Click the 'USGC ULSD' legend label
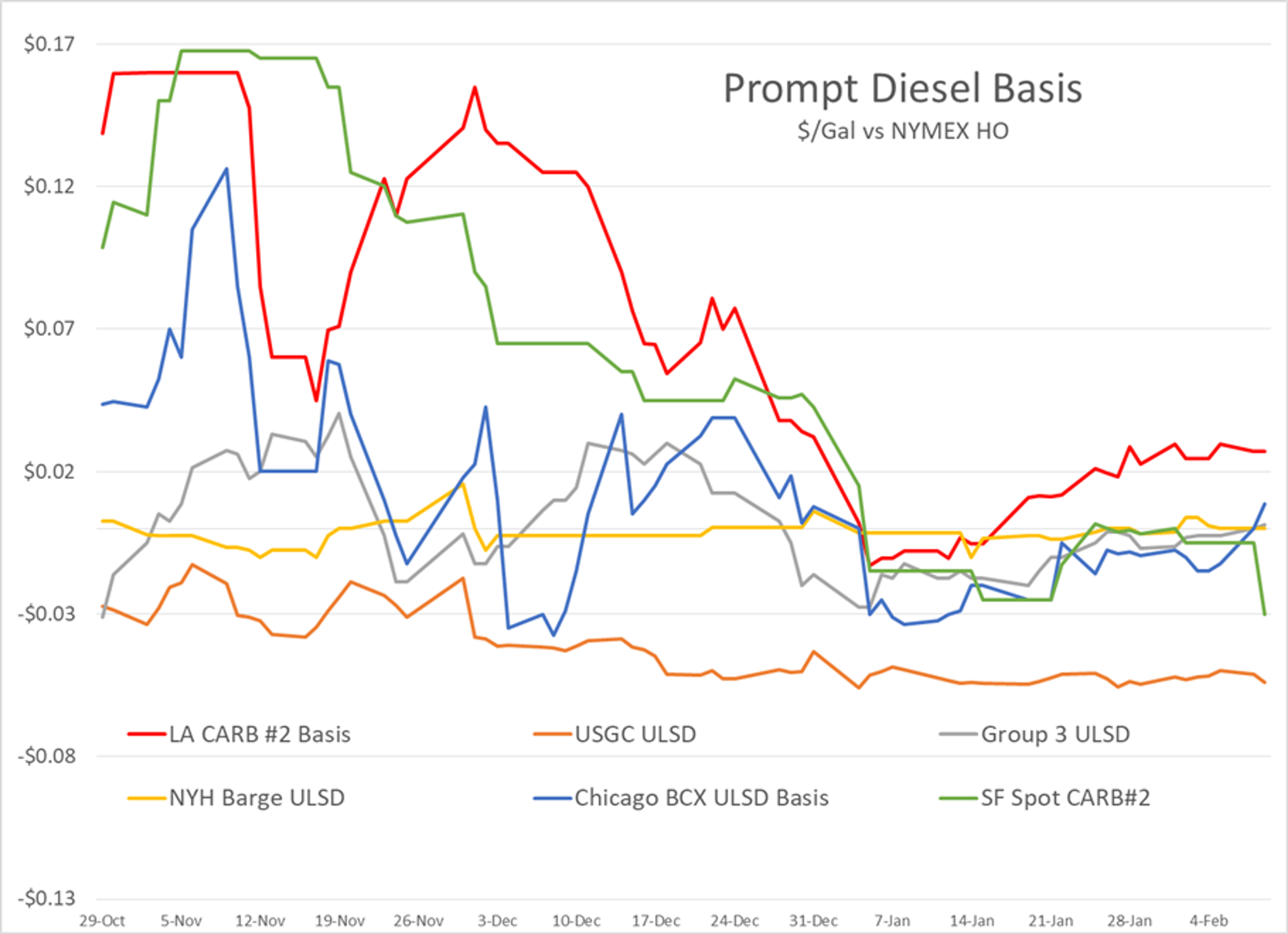Image resolution: width=1288 pixels, height=934 pixels. pos(636,734)
